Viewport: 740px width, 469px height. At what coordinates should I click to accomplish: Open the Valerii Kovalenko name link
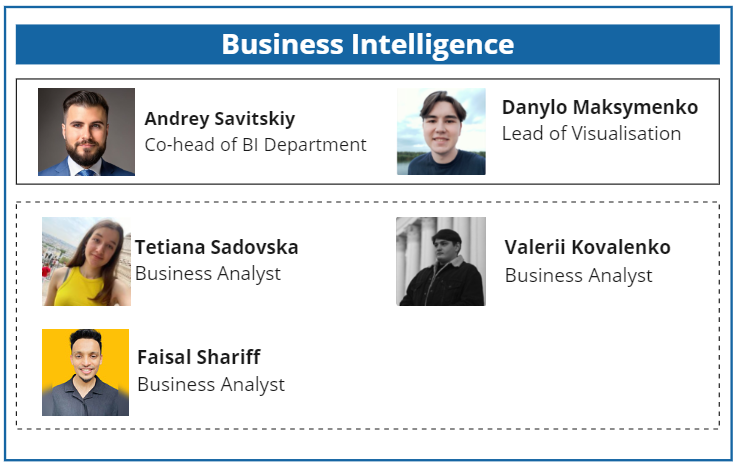[x=588, y=247]
